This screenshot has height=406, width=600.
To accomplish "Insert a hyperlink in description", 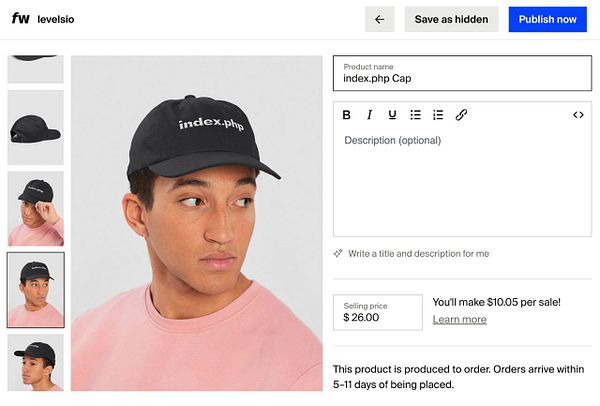I will point(461,115).
